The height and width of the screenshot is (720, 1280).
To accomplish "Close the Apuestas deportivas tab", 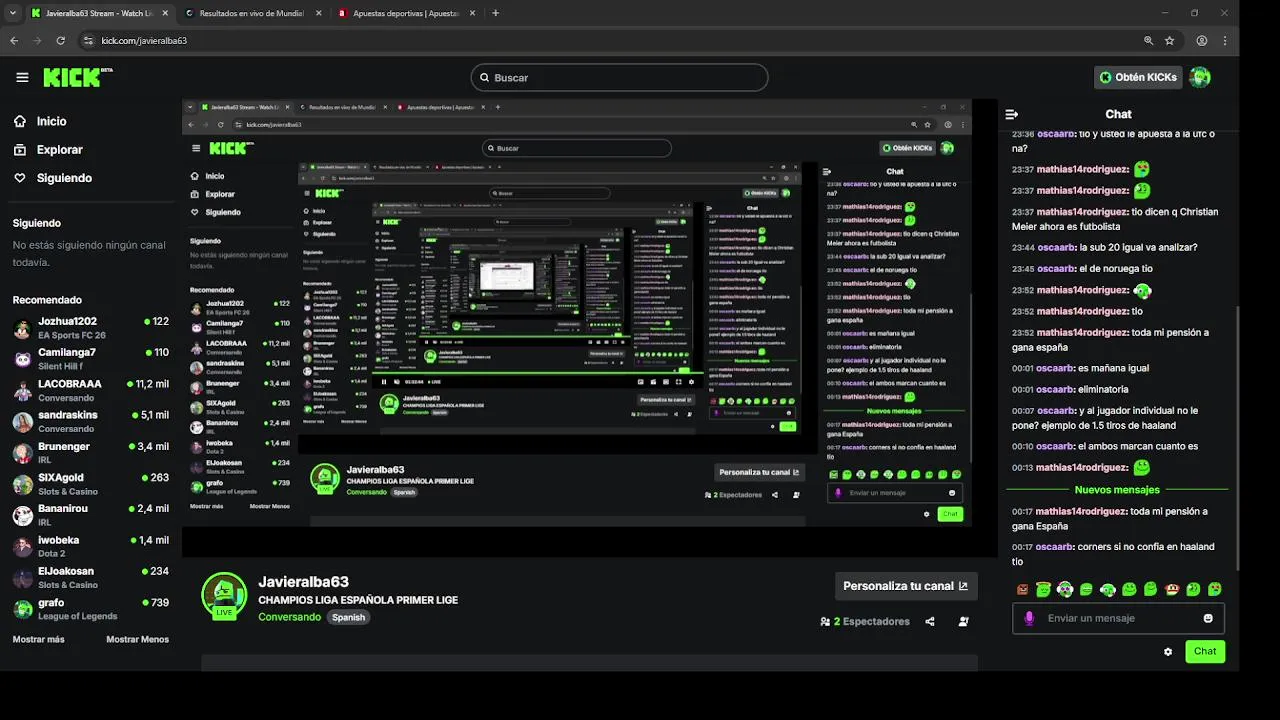I will coord(471,13).
